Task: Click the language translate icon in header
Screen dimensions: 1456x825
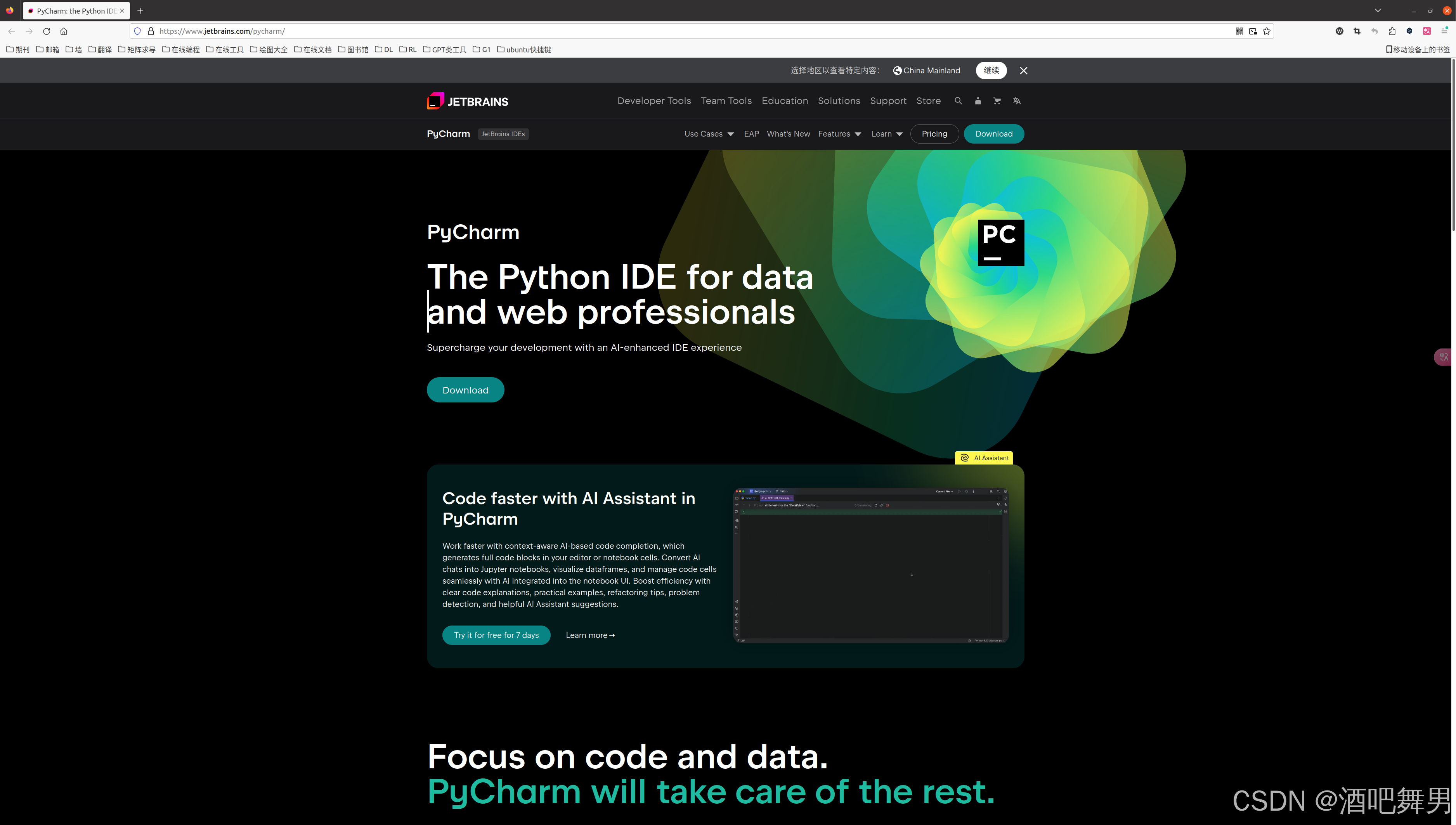Action: 1017,101
